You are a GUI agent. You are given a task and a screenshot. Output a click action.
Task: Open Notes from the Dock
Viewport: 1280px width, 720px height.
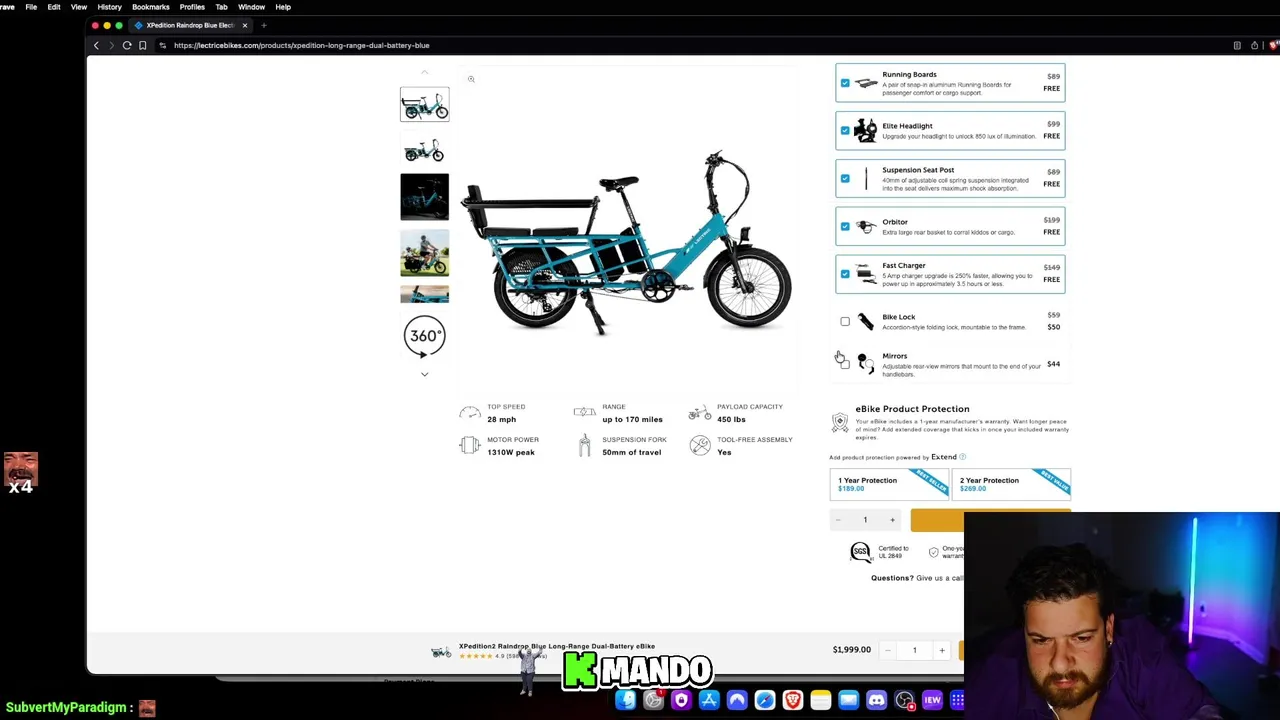(821, 700)
